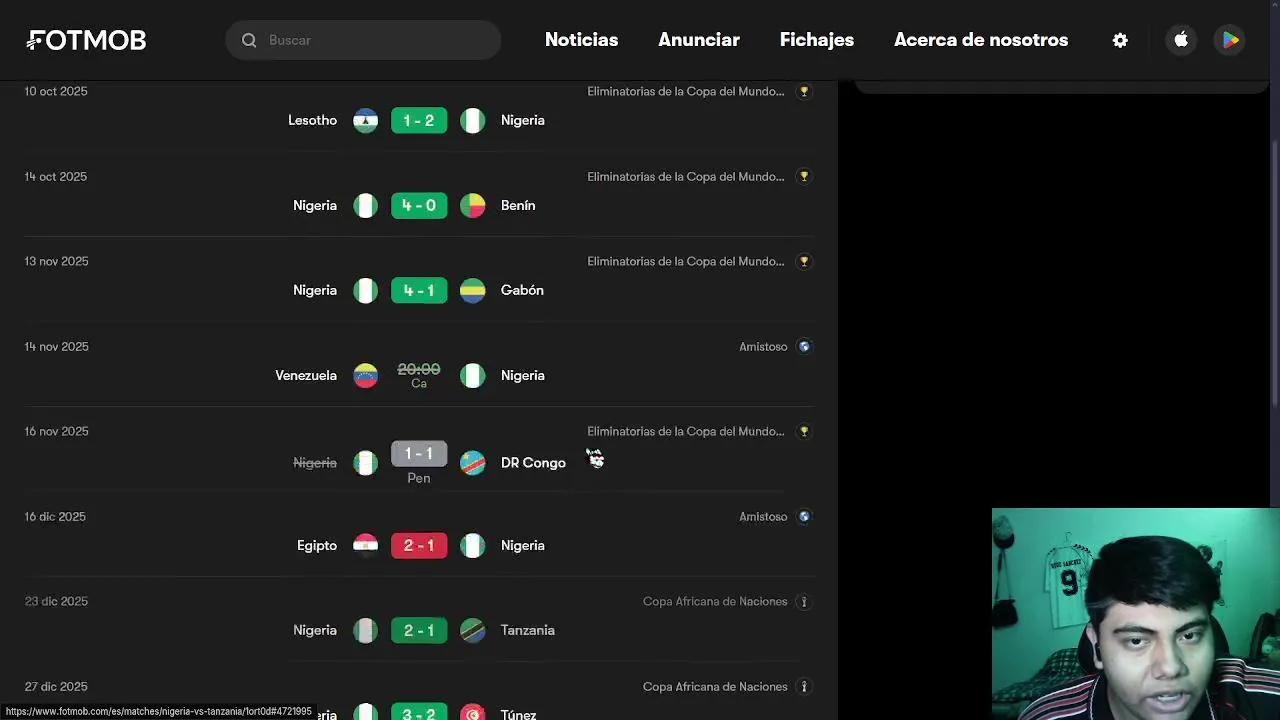Image resolution: width=1280 pixels, height=720 pixels.
Task: Click the DR Congo flag icon
Action: coord(472,462)
